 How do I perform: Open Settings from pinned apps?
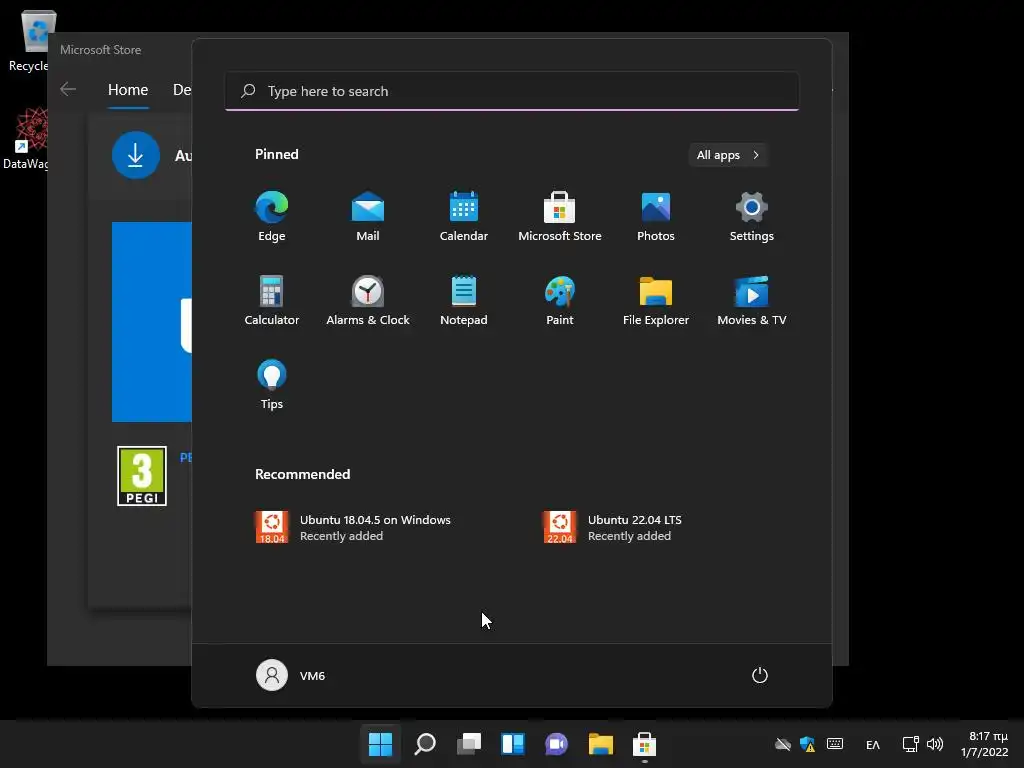[752, 217]
